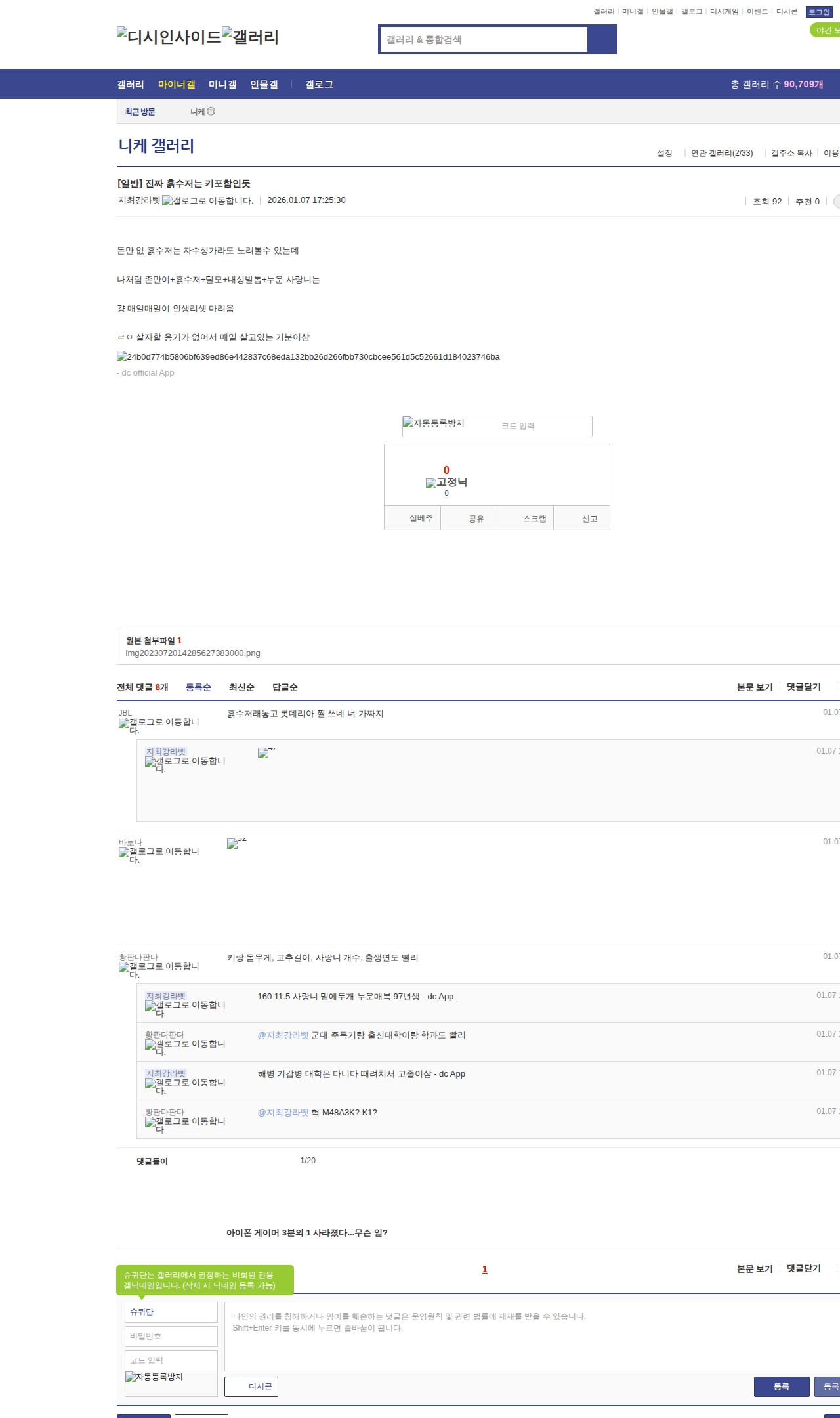
Task: Open the 설정 dropdown in the gallery header
Action: [665, 153]
